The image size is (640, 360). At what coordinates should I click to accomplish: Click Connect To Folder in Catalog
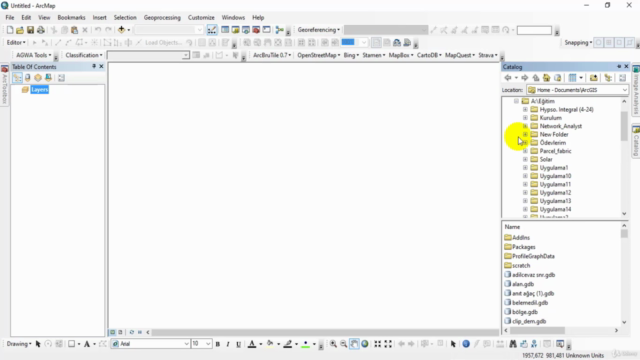[x=593, y=78]
